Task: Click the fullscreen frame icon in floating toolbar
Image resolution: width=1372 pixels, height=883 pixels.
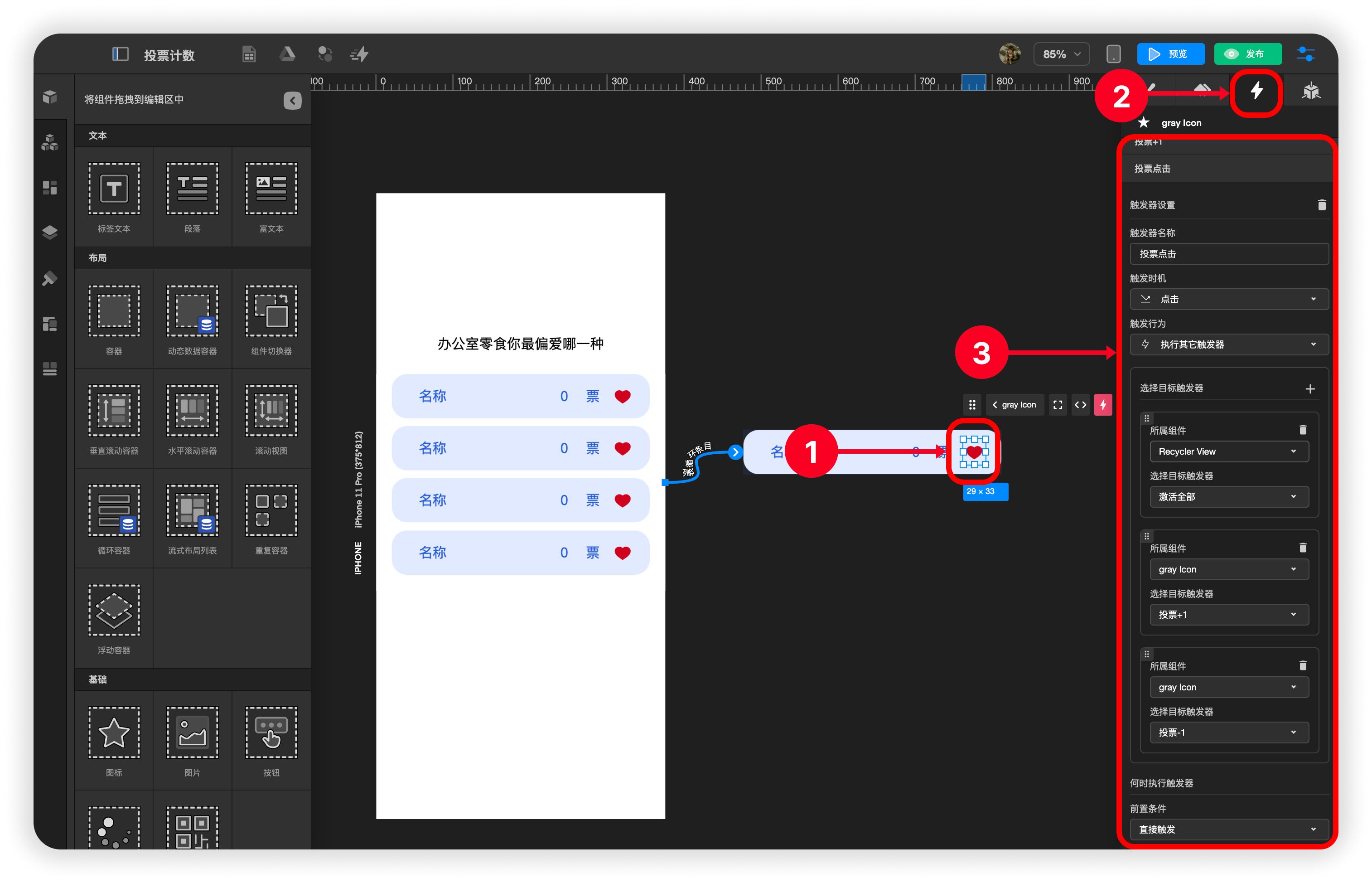Action: tap(1058, 405)
